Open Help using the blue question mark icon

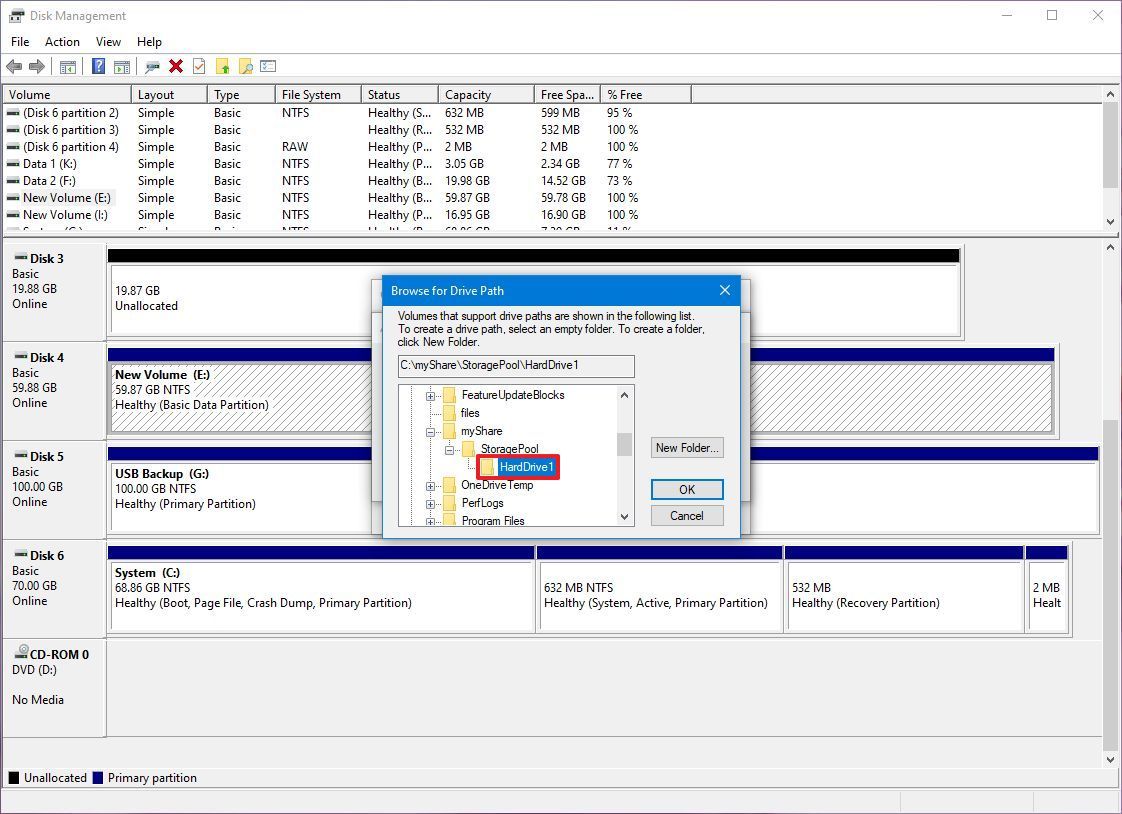pyautogui.click(x=97, y=66)
